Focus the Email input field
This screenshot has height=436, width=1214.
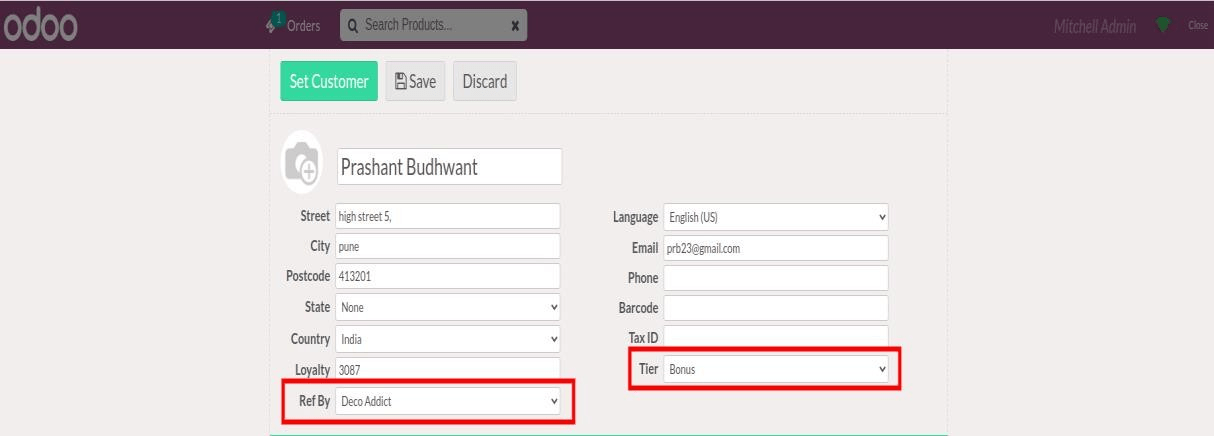(776, 248)
